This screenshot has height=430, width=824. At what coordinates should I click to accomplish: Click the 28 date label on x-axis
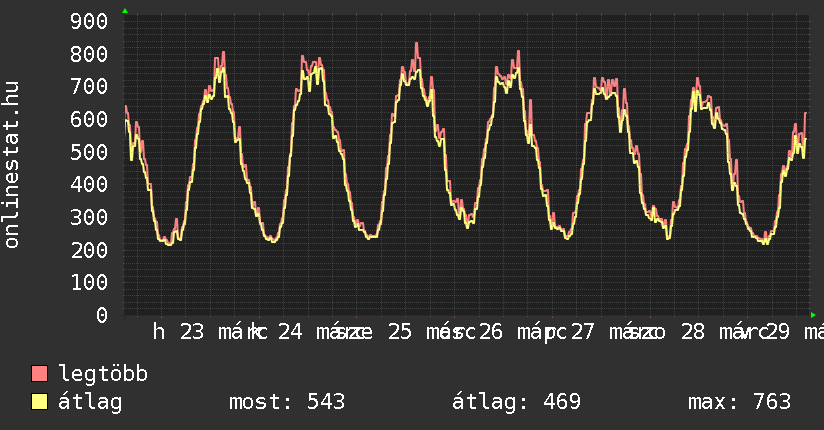tap(692, 332)
